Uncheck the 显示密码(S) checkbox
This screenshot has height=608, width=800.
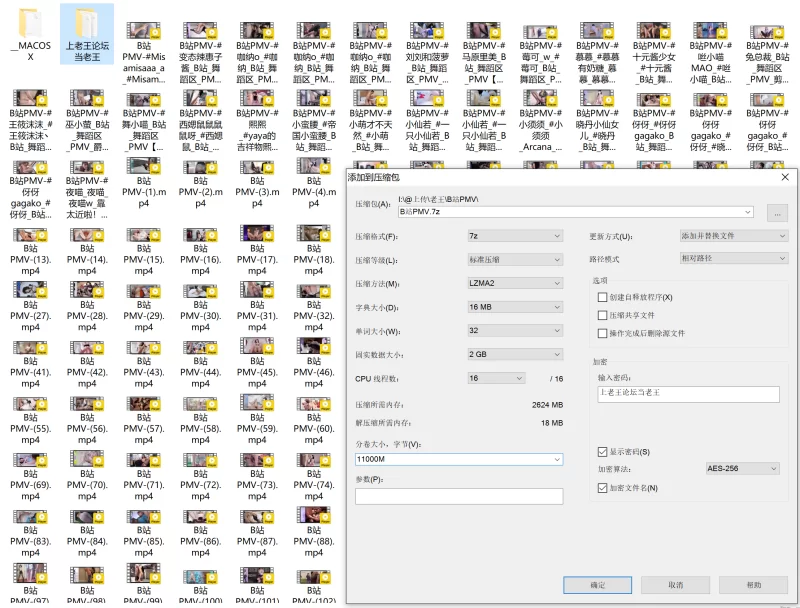pos(603,452)
